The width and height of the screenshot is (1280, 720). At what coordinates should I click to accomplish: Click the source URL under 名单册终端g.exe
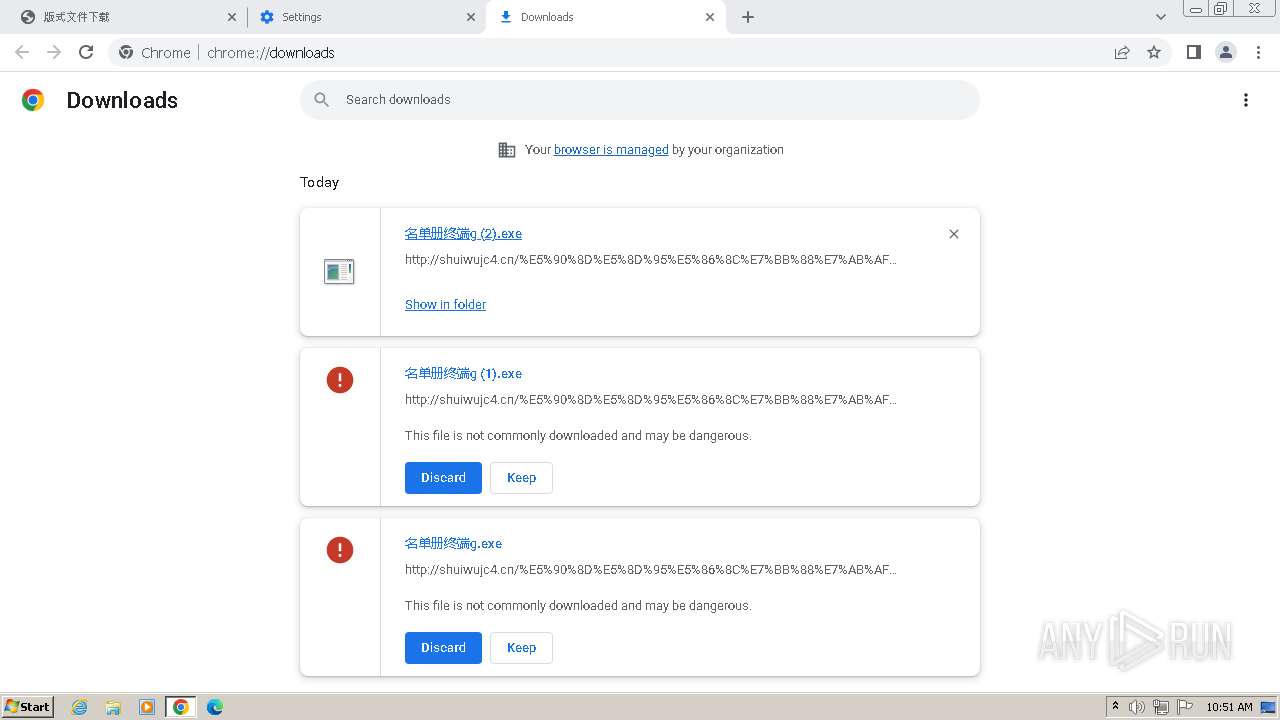[x=651, y=570]
